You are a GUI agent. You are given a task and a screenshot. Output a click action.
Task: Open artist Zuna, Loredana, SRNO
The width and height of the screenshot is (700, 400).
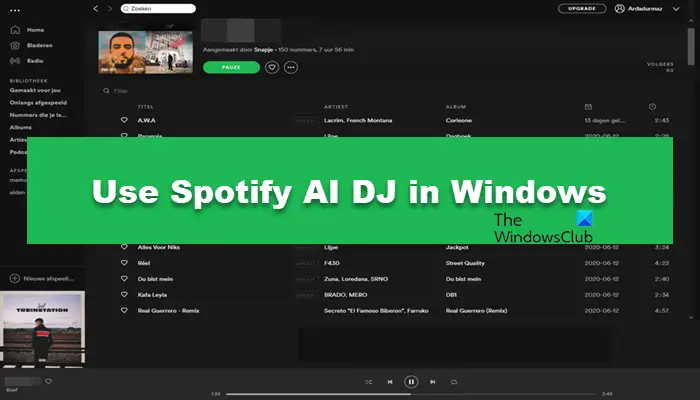pos(356,279)
